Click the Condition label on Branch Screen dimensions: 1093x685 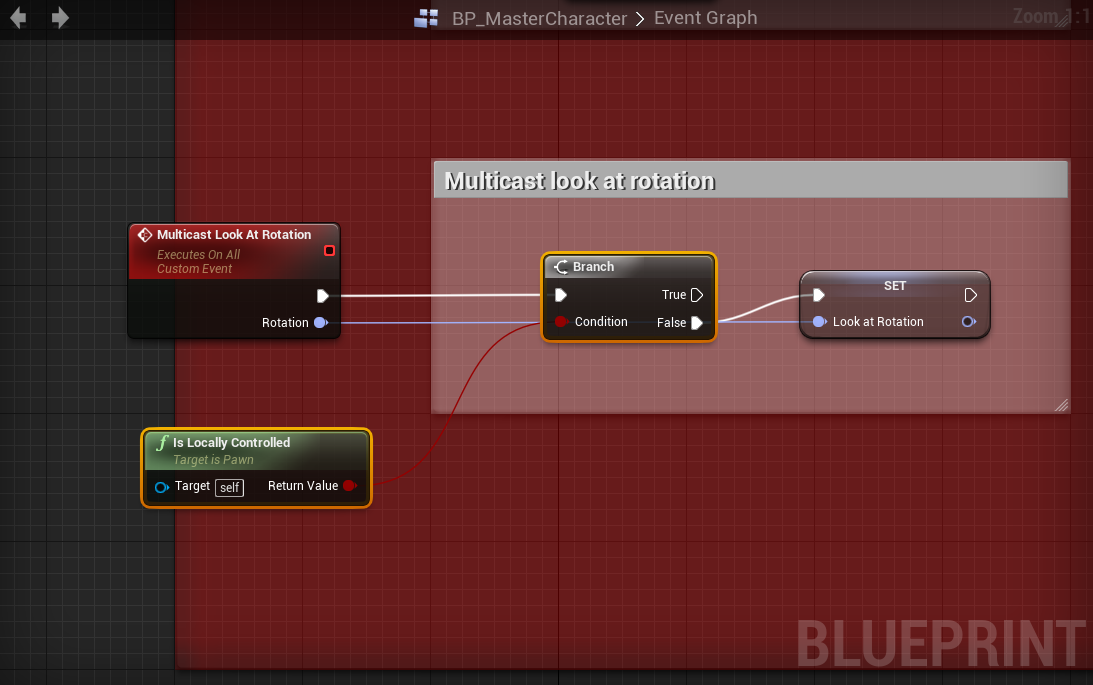[x=601, y=322]
